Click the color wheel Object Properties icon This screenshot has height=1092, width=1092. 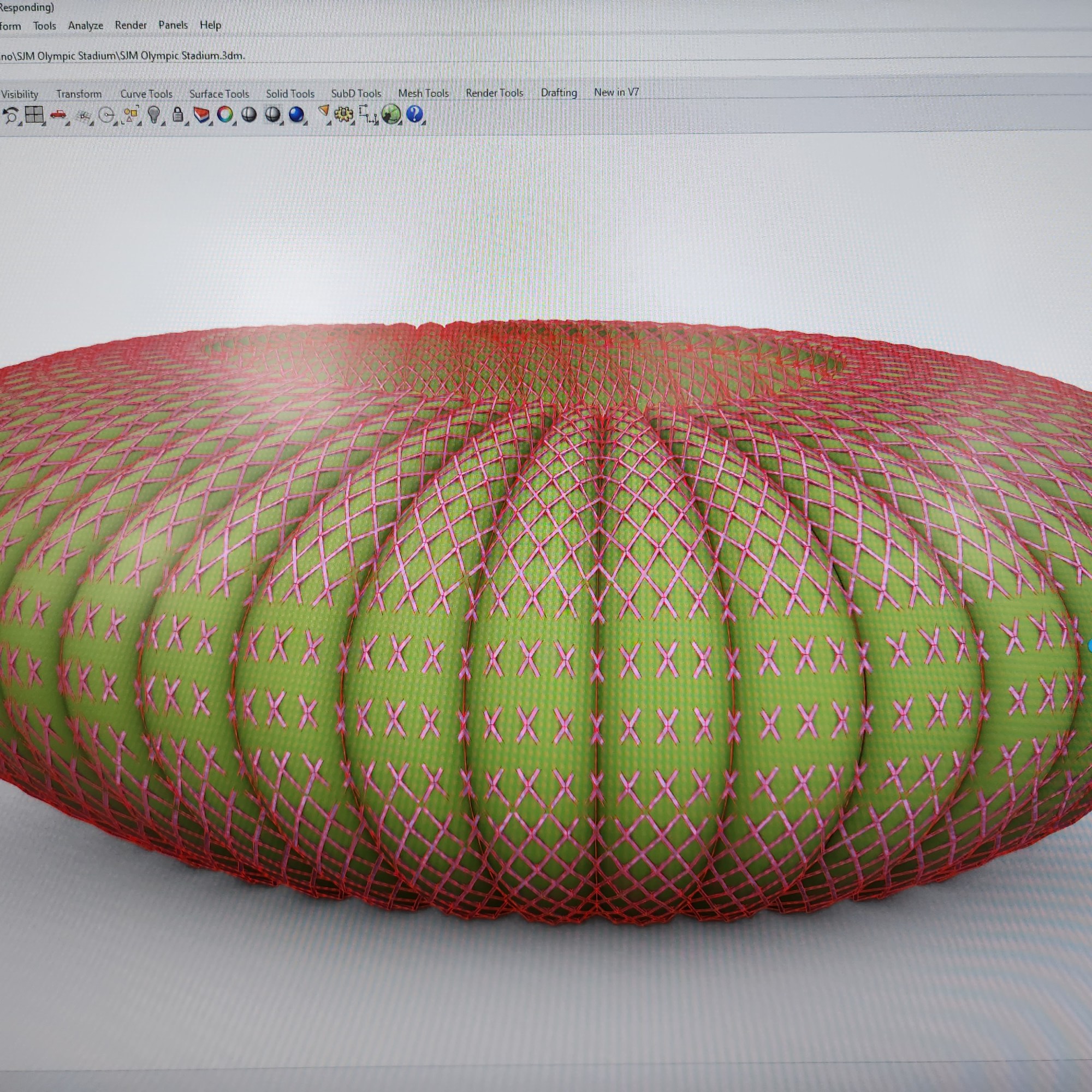(x=225, y=115)
